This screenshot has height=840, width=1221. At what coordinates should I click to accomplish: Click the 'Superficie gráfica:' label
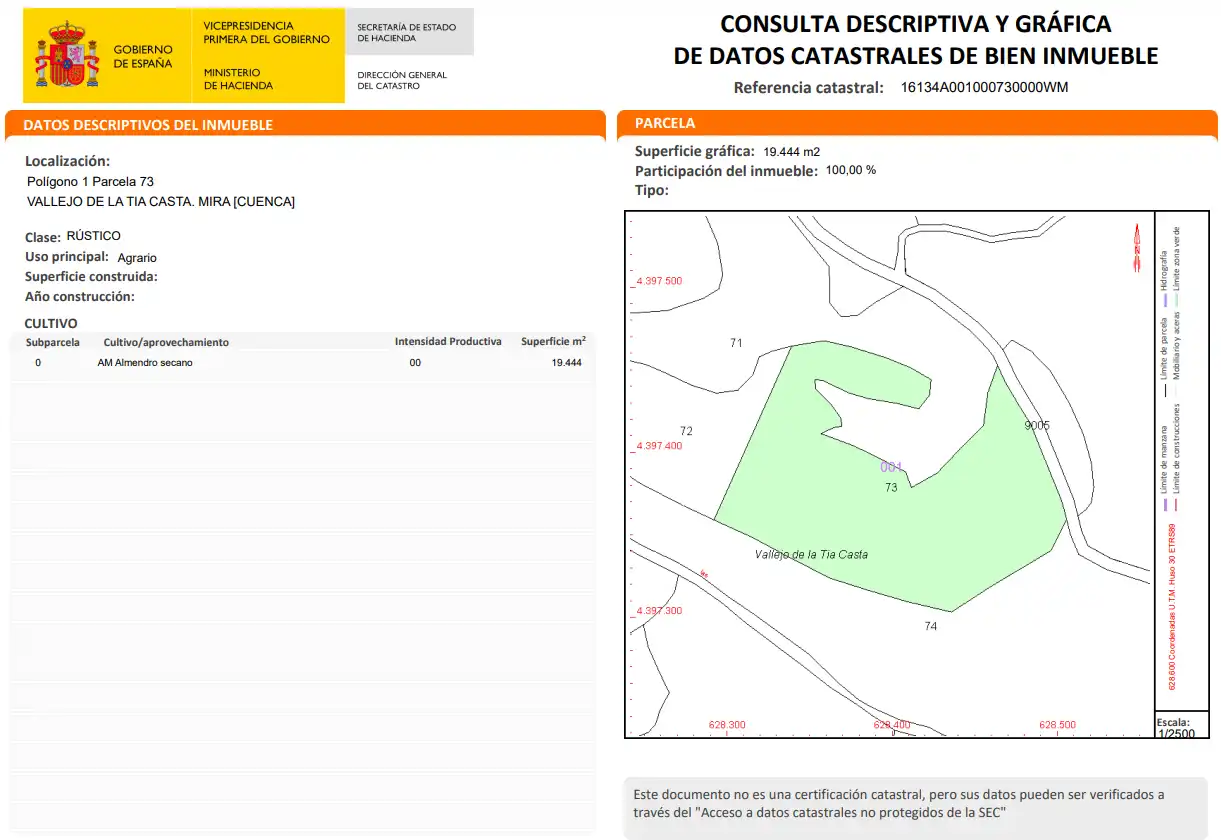click(695, 151)
